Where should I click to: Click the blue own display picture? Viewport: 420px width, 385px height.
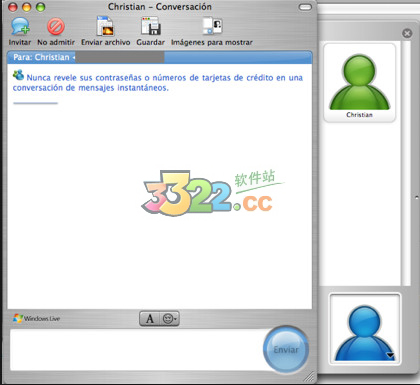pyautogui.click(x=365, y=329)
